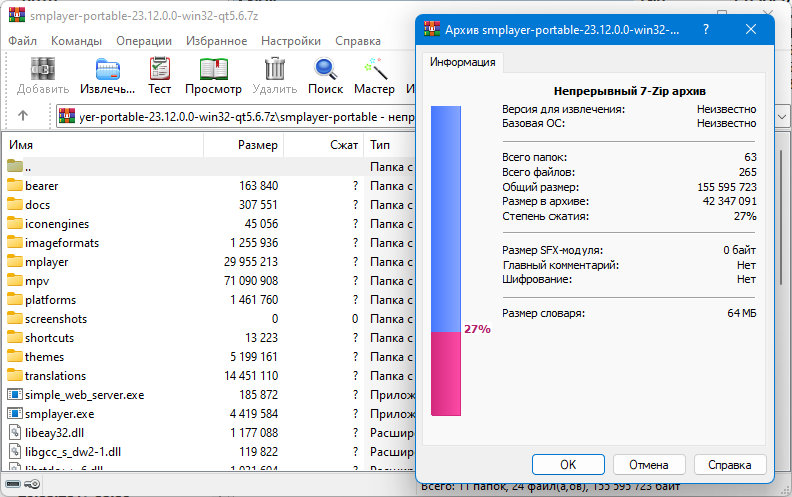Click the Размер в архиве value 42 347 091
792x497 pixels.
[x=729, y=201]
